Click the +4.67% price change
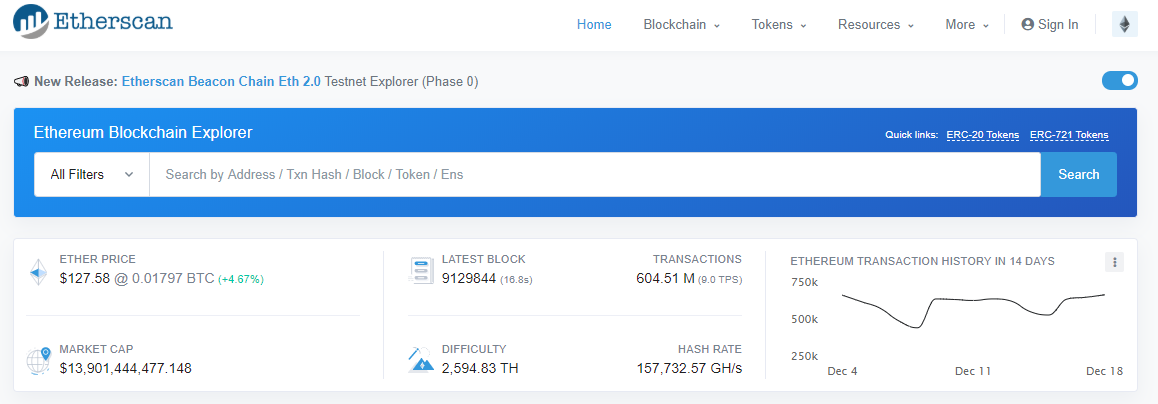Viewport: 1158px width, 404px height. click(x=241, y=279)
